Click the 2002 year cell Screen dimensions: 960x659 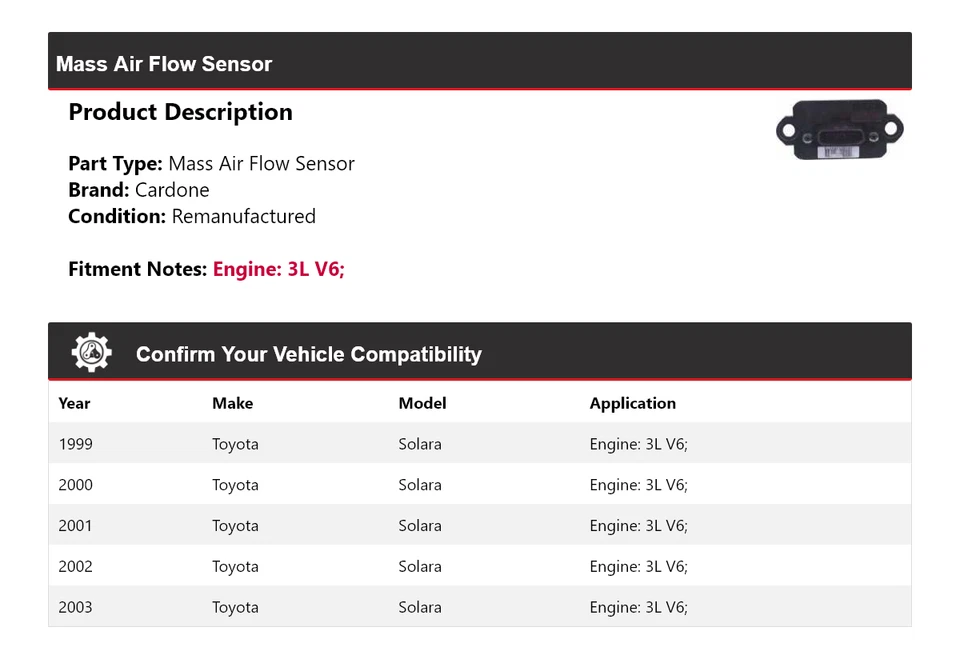click(x=75, y=566)
